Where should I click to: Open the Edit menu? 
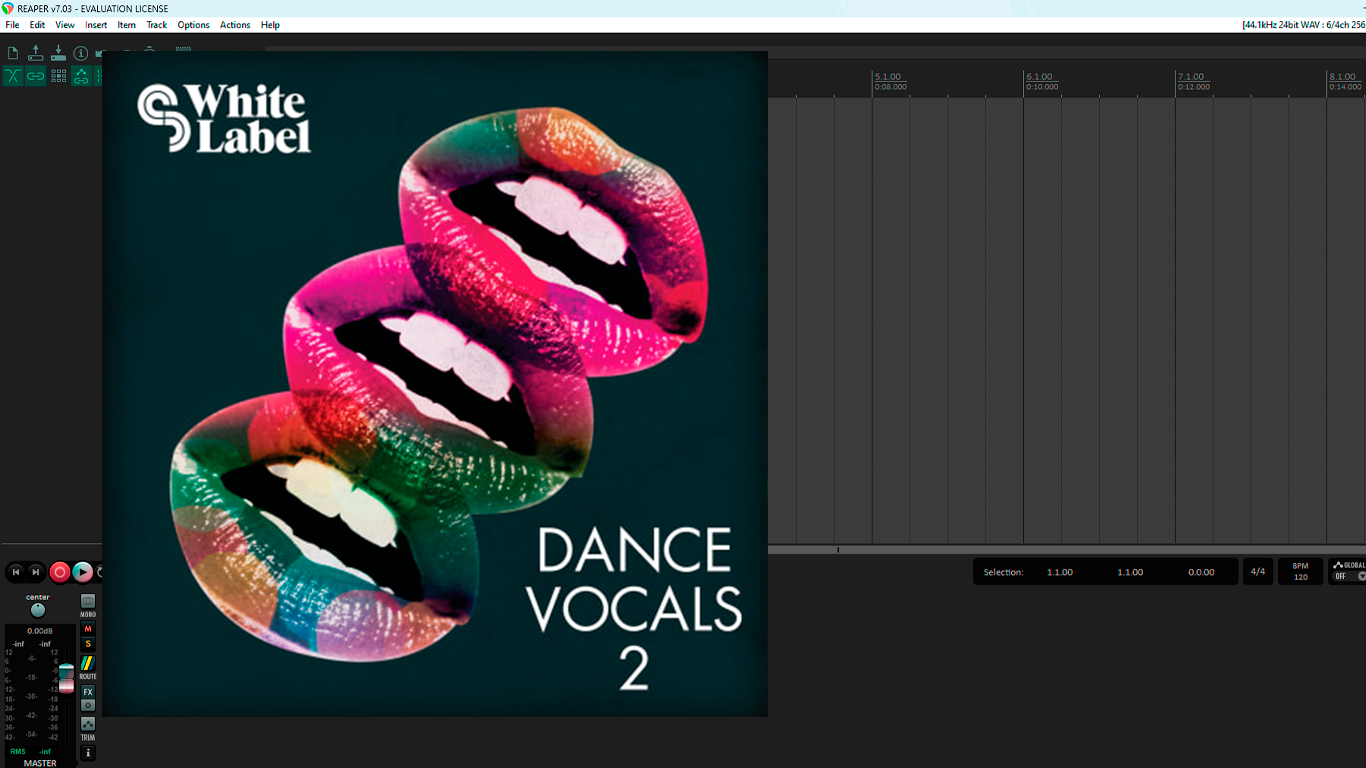(37, 25)
